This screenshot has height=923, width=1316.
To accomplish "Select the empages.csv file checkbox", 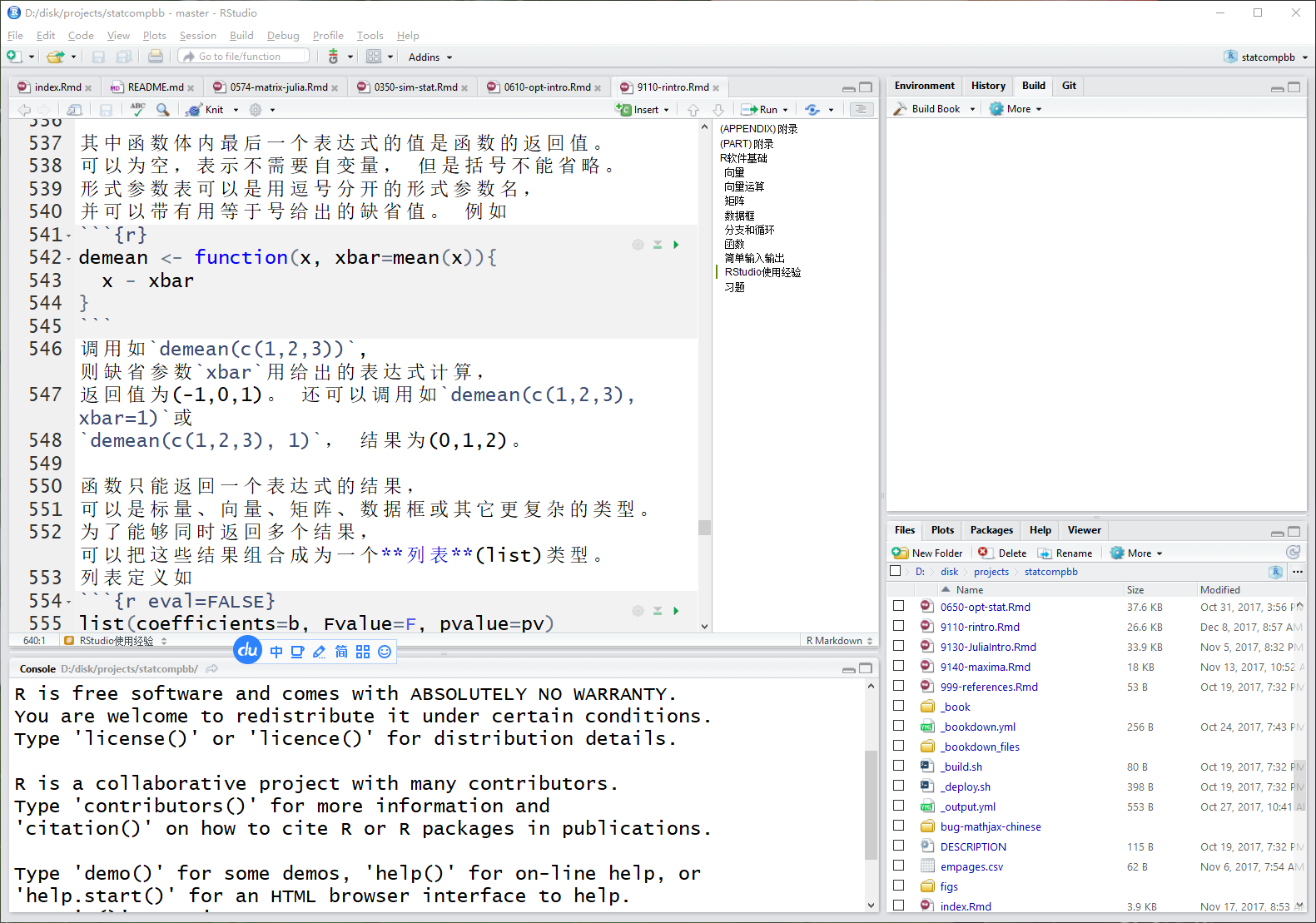I will click(x=899, y=866).
